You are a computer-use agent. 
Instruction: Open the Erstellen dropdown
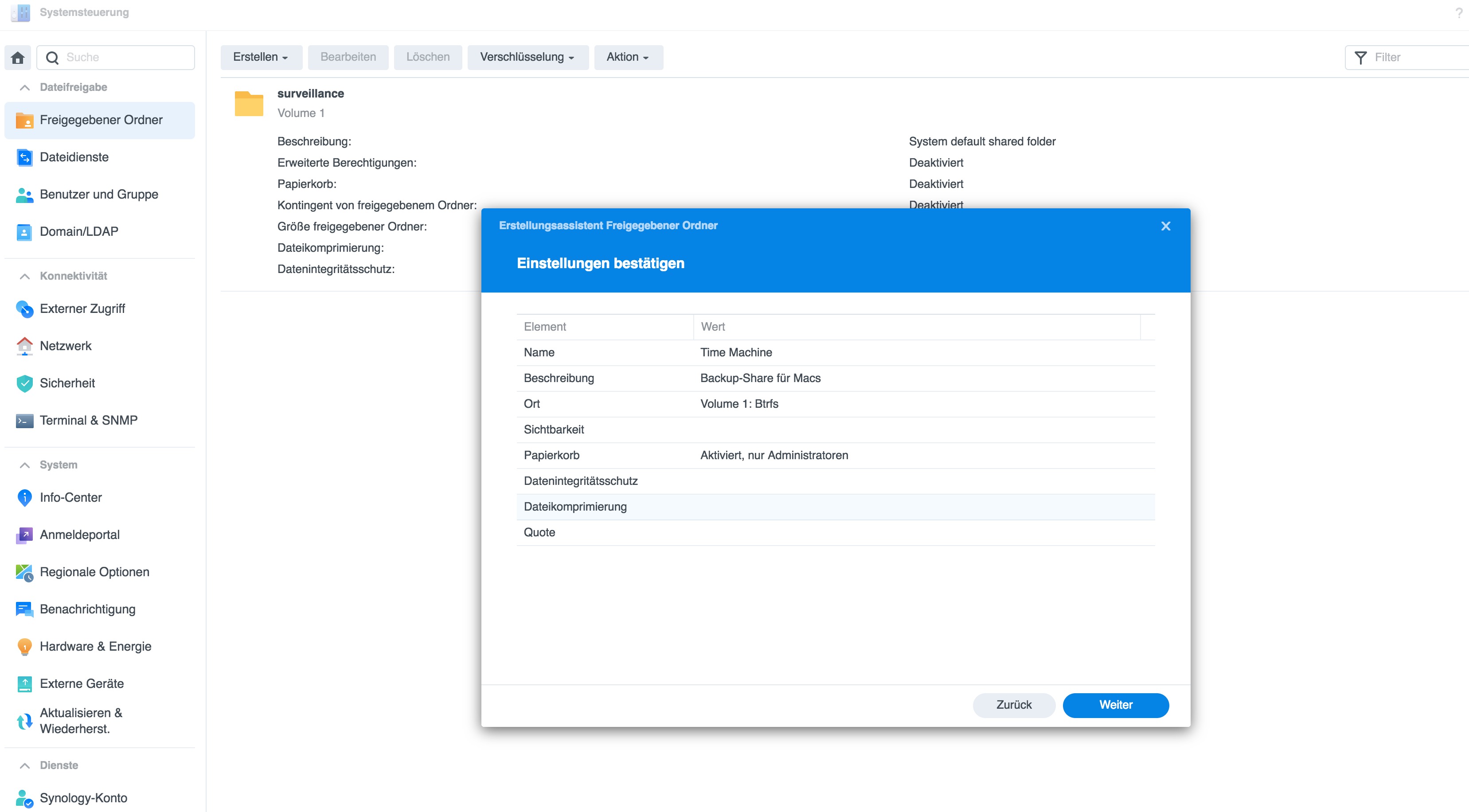[261, 57]
